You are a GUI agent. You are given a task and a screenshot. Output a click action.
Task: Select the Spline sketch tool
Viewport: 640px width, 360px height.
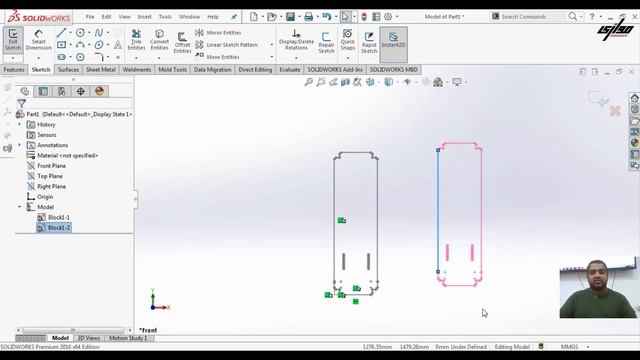99,32
